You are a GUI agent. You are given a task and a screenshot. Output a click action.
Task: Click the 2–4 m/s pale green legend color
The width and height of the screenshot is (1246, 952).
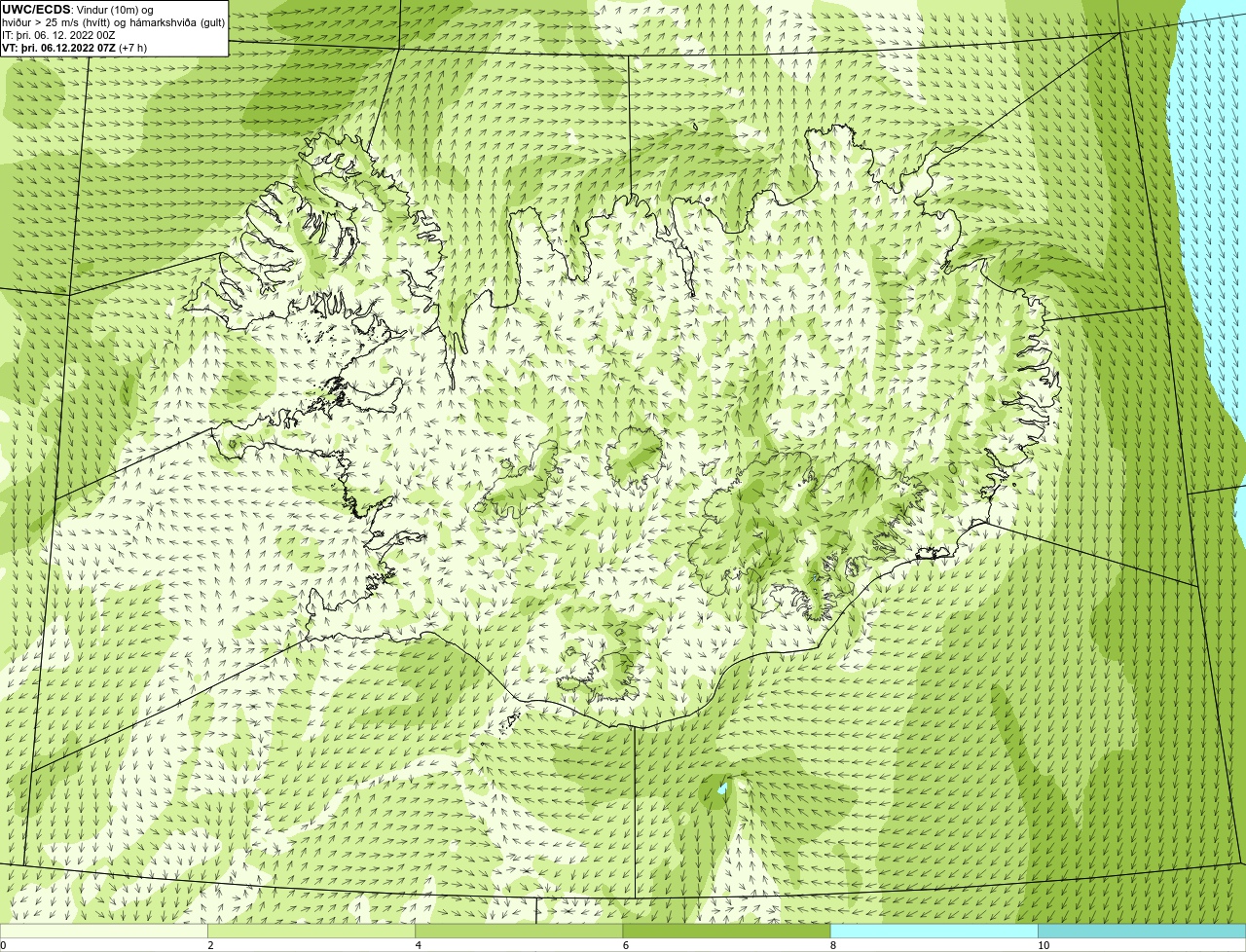coord(311,932)
